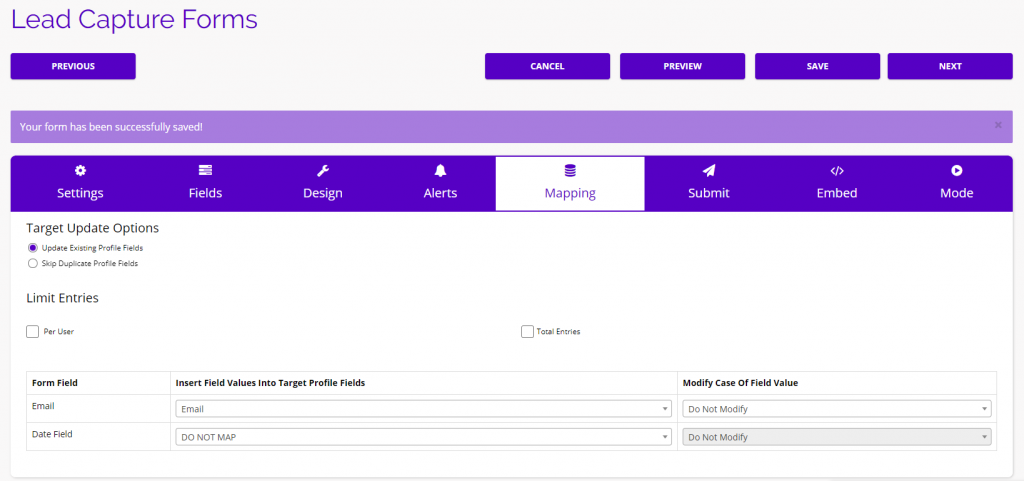Viewport: 1024px width, 481px height.
Task: Click the Mapping tab label
Action: 570,193
